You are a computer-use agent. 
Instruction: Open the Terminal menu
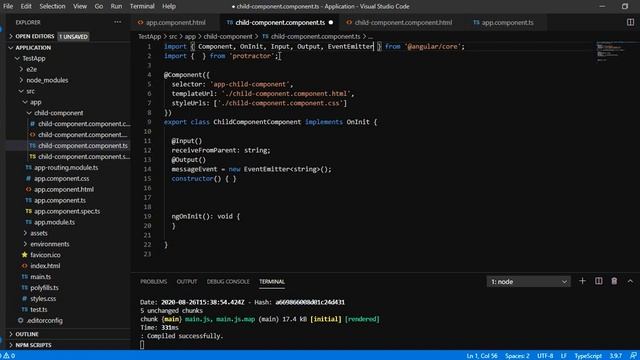[142, 6]
